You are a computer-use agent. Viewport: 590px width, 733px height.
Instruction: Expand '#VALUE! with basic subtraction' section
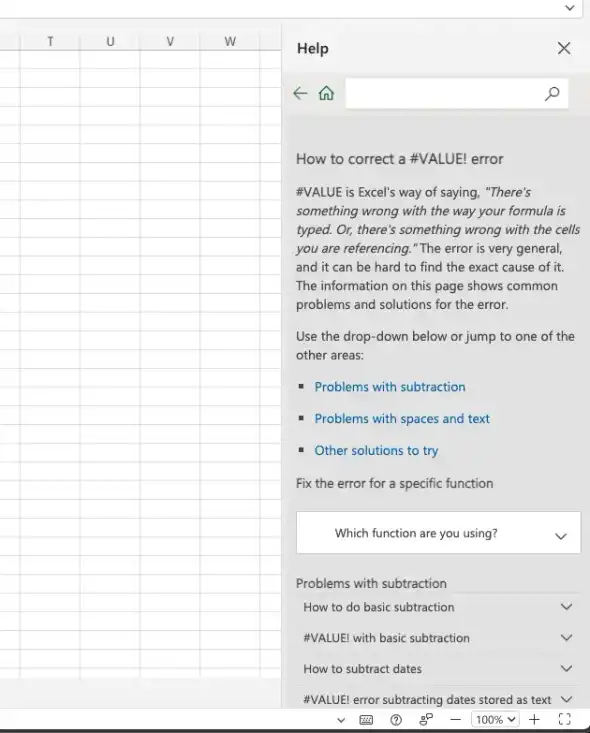[x=439, y=638]
